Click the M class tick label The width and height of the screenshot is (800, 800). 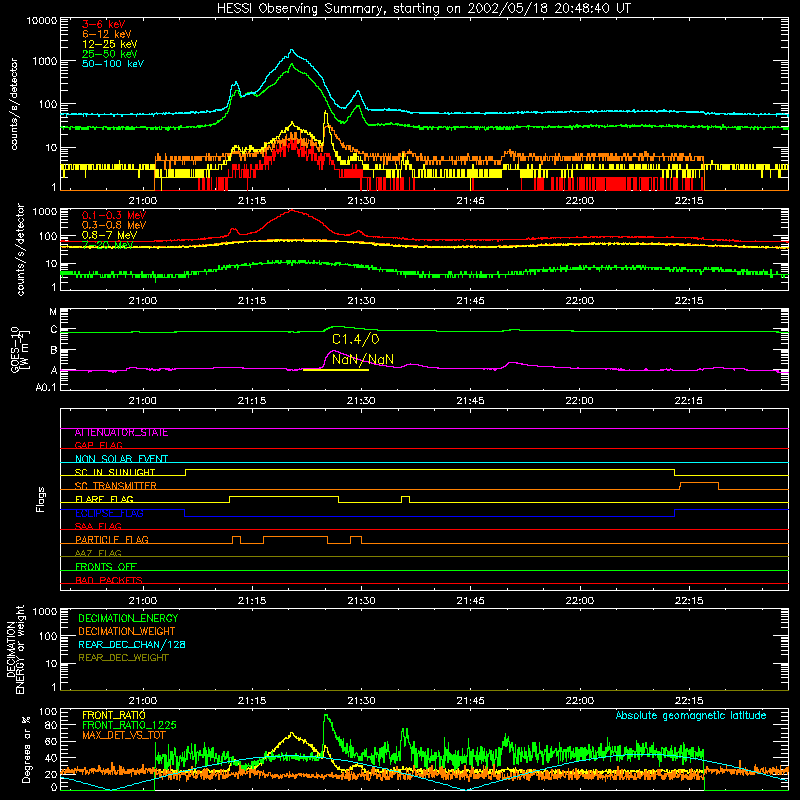(x=53, y=312)
